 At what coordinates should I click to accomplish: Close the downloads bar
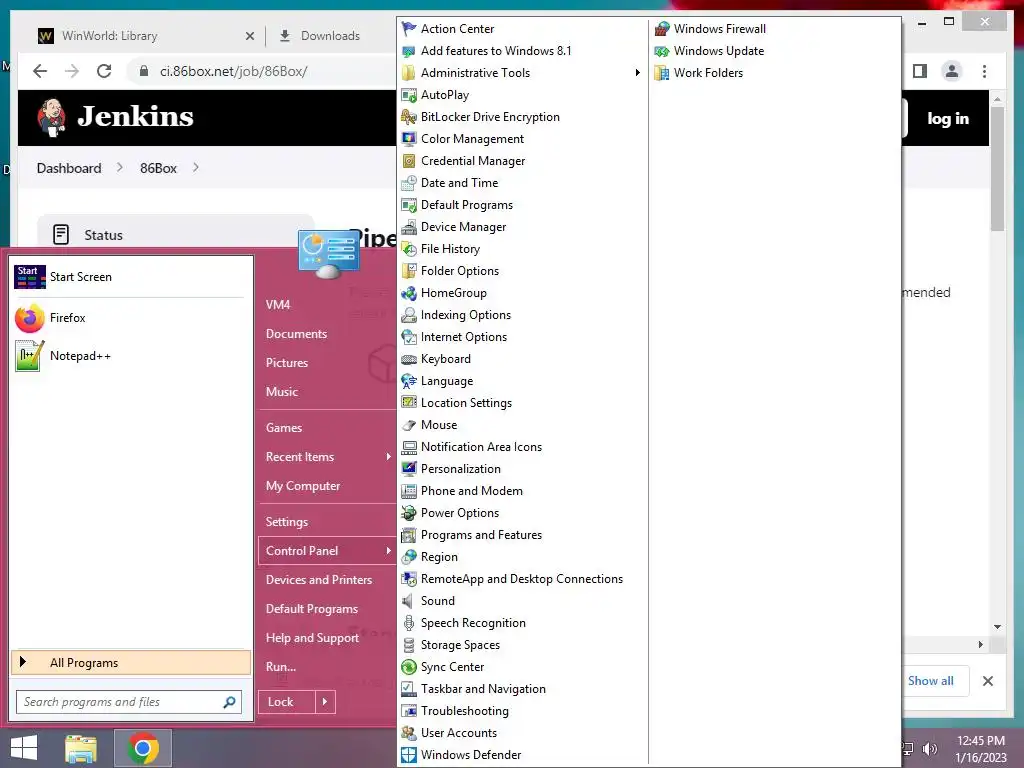coord(988,681)
